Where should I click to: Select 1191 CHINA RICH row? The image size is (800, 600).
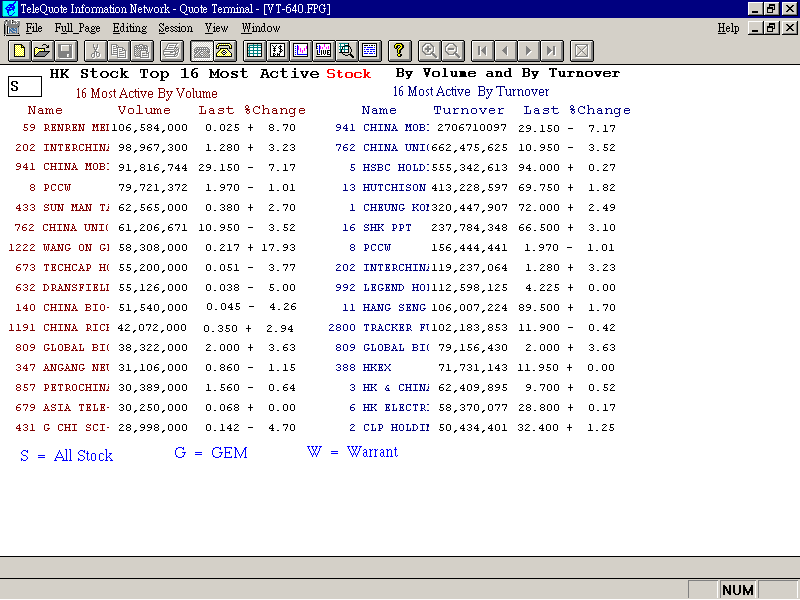click(152, 328)
